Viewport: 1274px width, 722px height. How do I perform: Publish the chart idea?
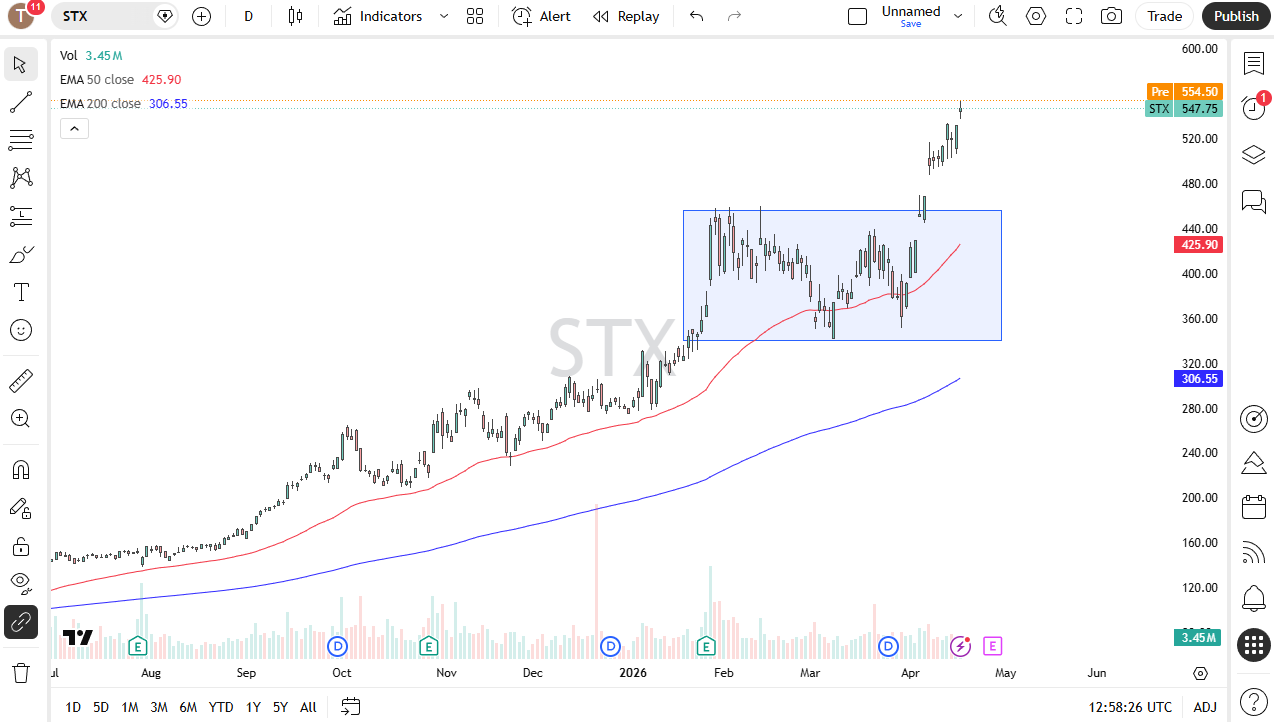[1237, 16]
